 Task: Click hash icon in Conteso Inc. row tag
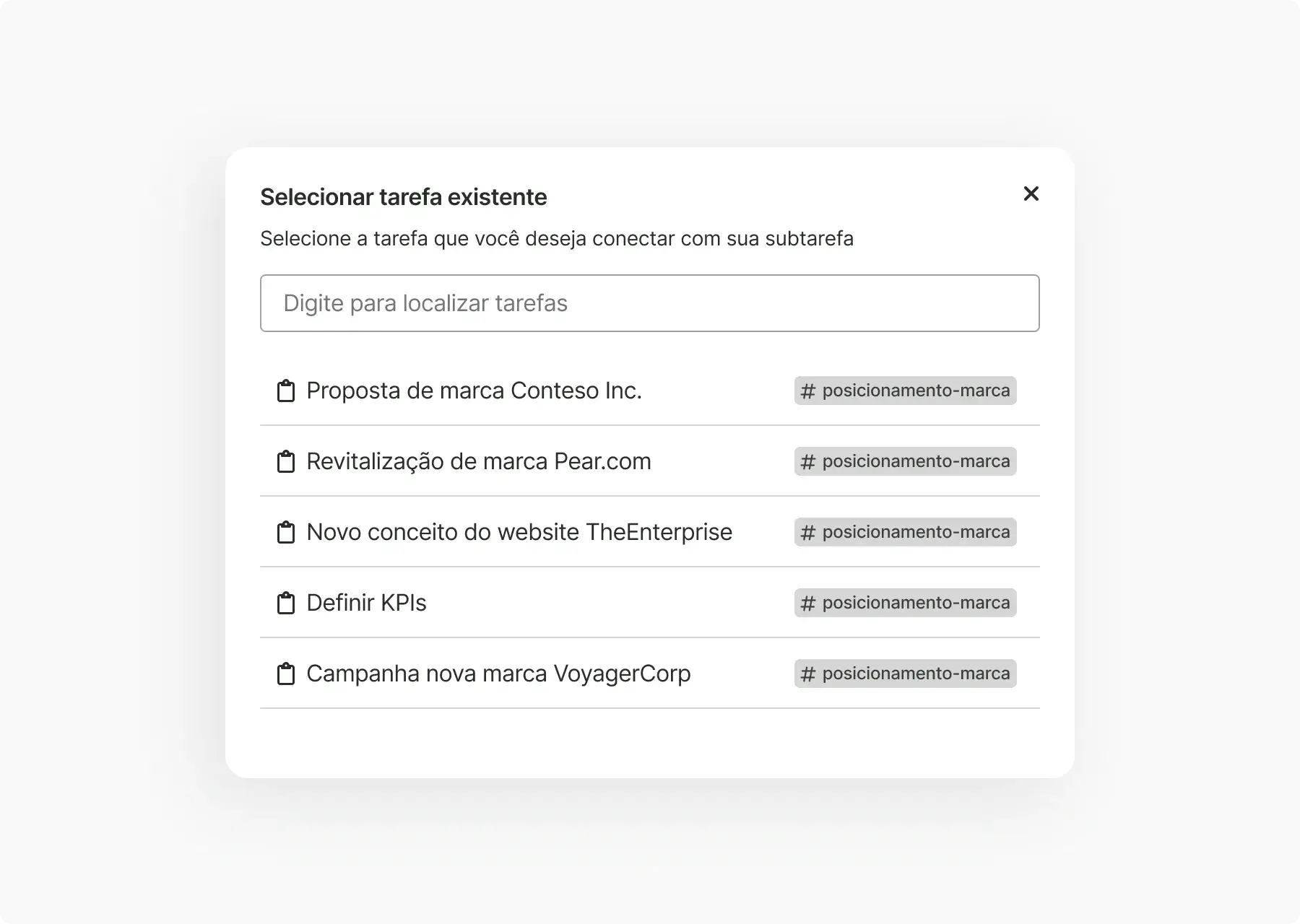808,391
